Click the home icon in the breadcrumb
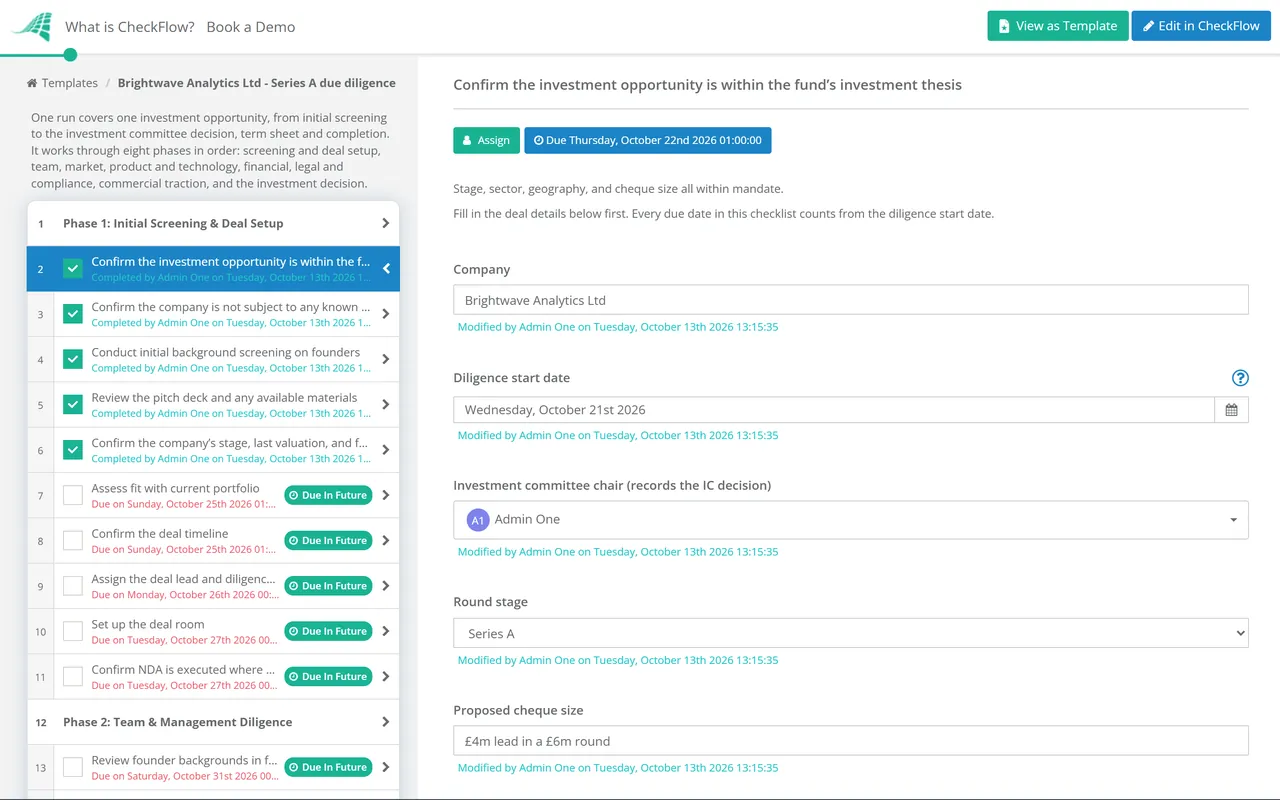 pos(32,83)
